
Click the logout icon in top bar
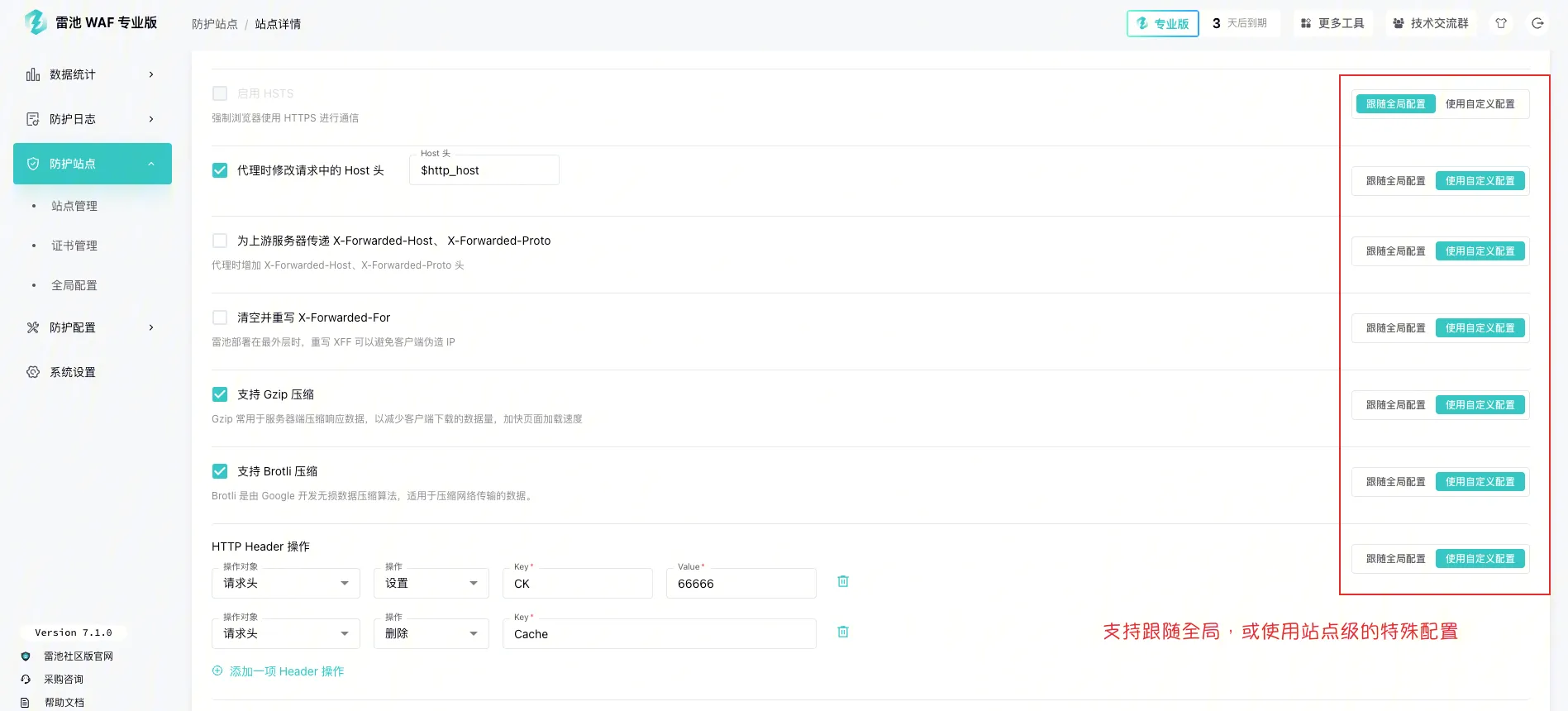[x=1537, y=23]
